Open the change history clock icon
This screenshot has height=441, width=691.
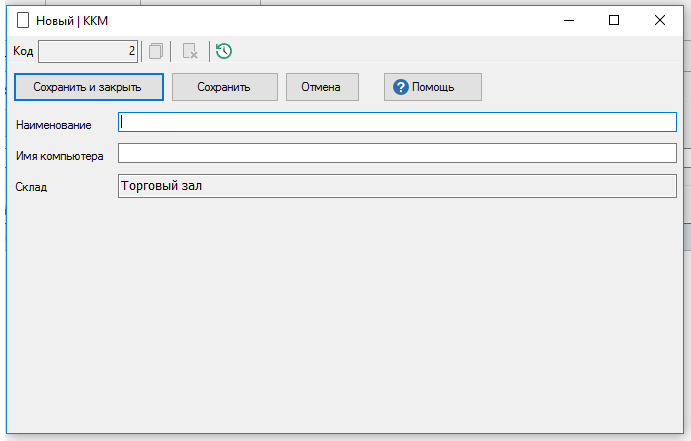tap(224, 51)
